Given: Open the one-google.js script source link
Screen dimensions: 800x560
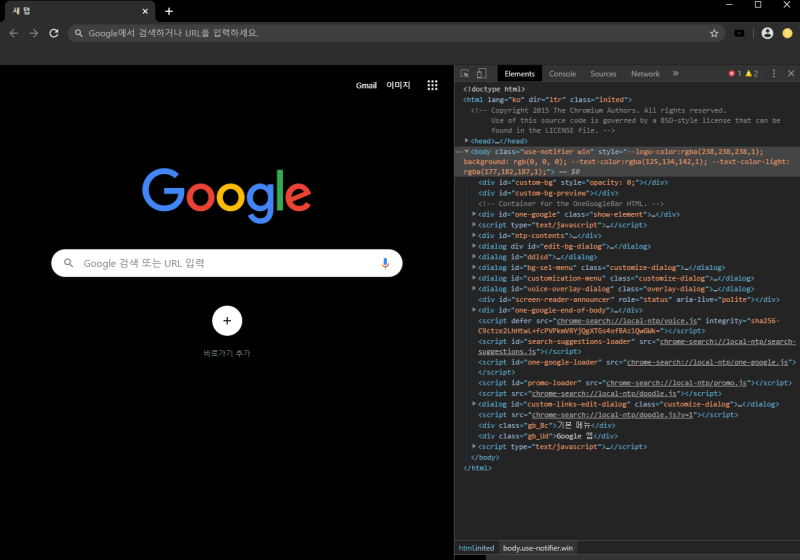Looking at the screenshot, I should 707,362.
